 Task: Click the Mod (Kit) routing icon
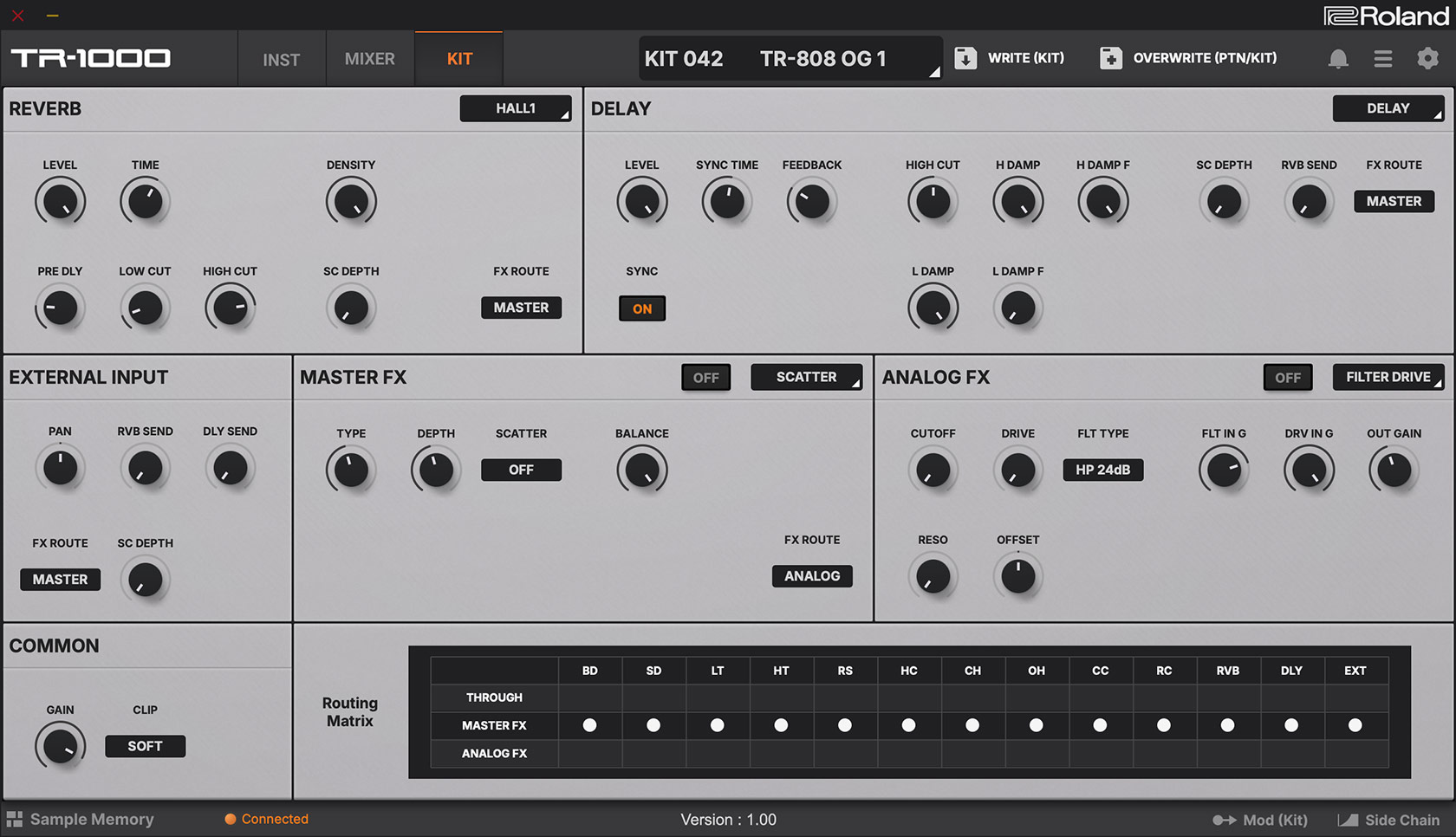point(1224,820)
